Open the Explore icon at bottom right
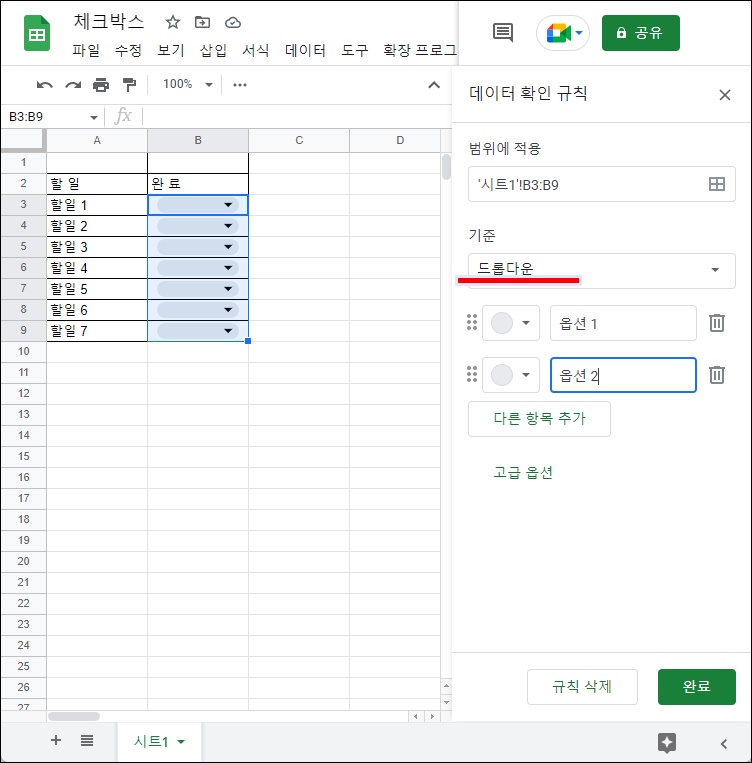Image resolution: width=752 pixels, height=763 pixels. pyautogui.click(x=666, y=743)
